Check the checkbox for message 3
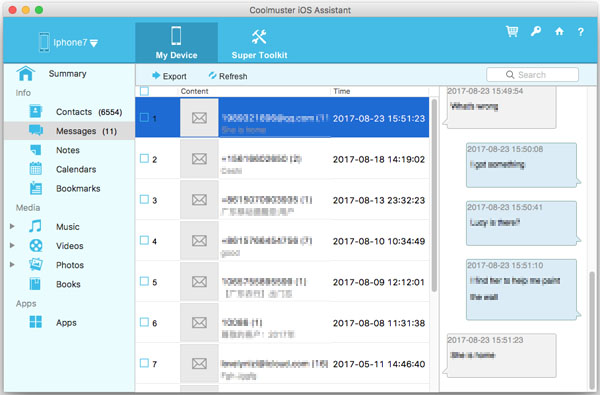The height and width of the screenshot is (395, 600). point(144,199)
